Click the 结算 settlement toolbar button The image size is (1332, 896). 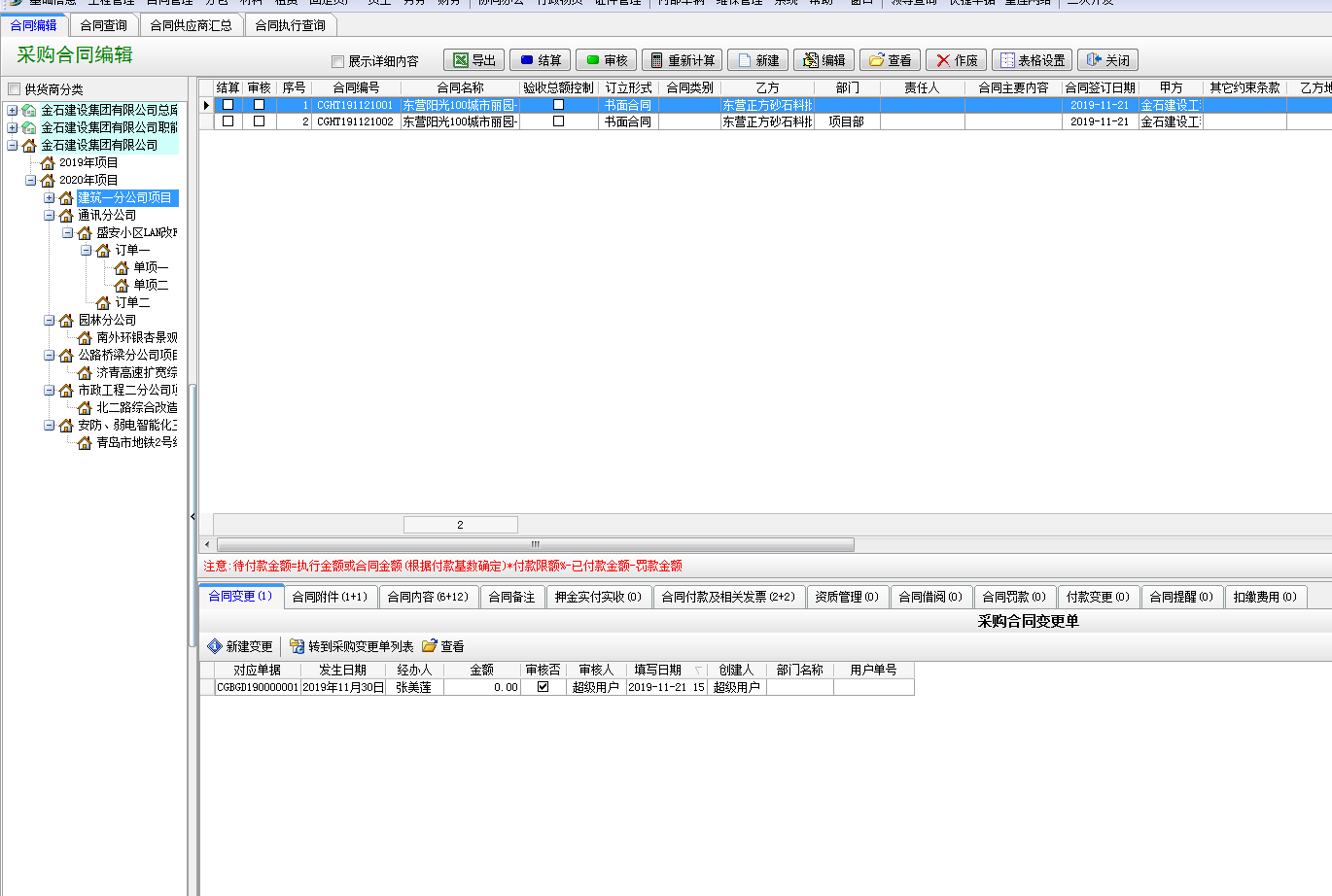coord(540,60)
